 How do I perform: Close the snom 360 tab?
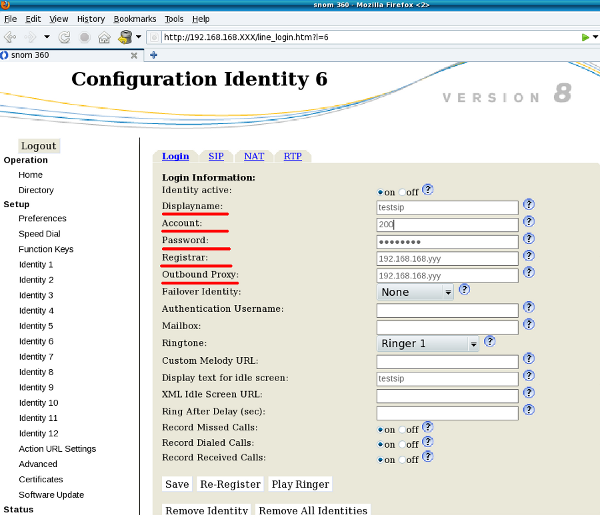pyautogui.click(x=134, y=55)
